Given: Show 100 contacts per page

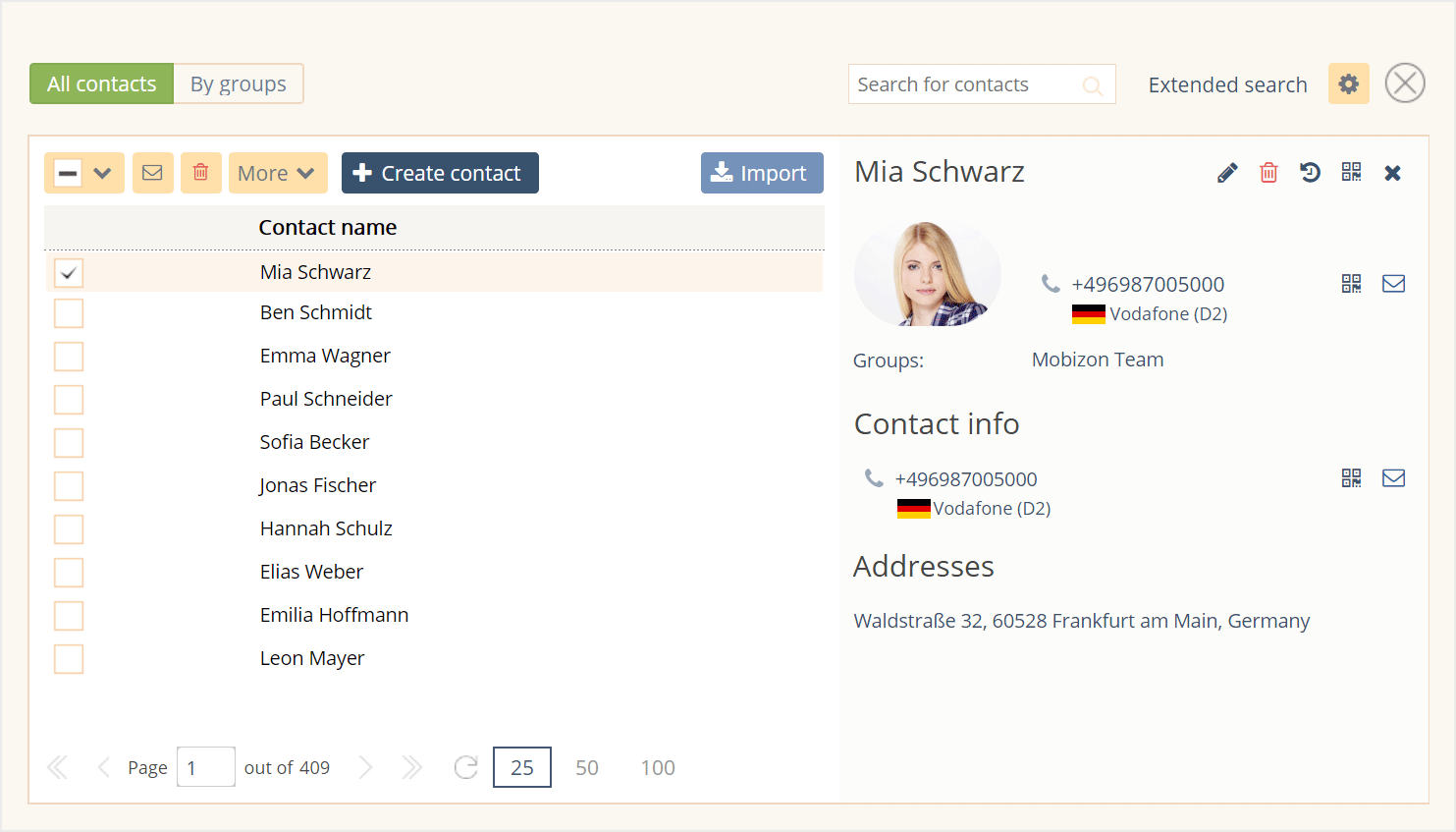Looking at the screenshot, I should pyautogui.click(x=658, y=767).
